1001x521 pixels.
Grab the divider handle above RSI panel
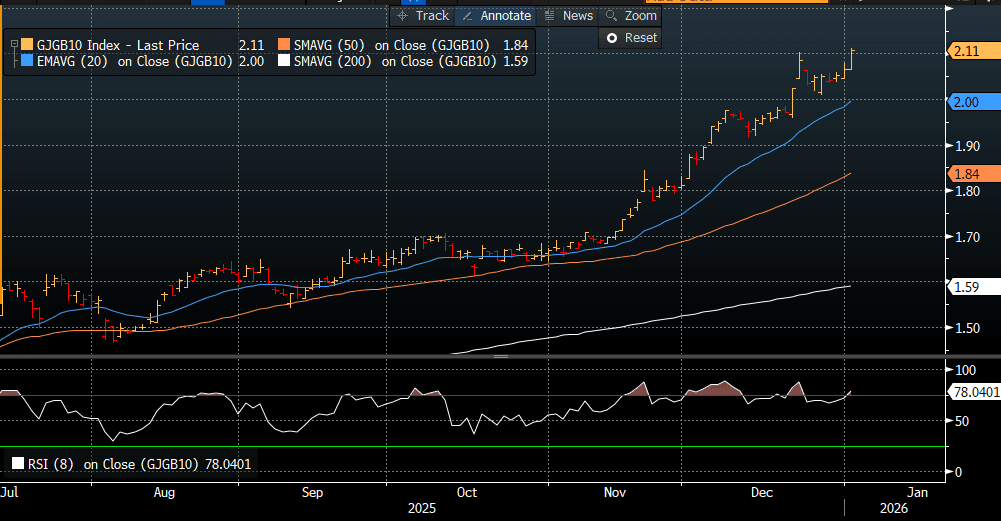tap(500, 356)
